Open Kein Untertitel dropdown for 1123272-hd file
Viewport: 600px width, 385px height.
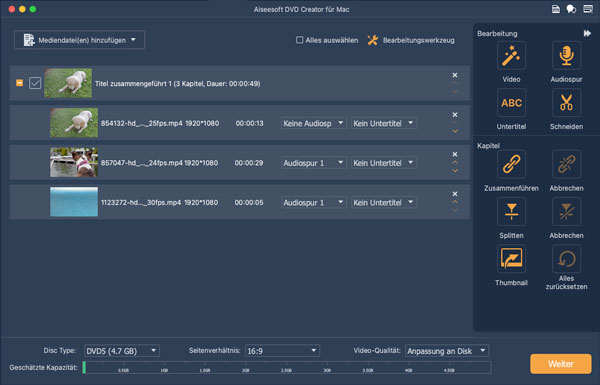[384, 202]
